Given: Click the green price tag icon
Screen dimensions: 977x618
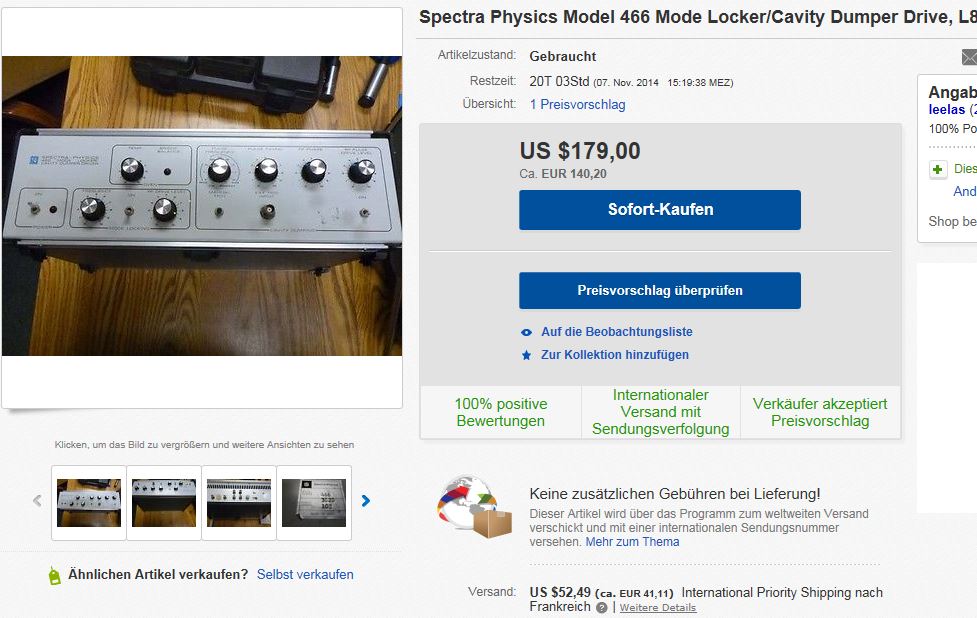Looking at the screenshot, I should tap(54, 575).
